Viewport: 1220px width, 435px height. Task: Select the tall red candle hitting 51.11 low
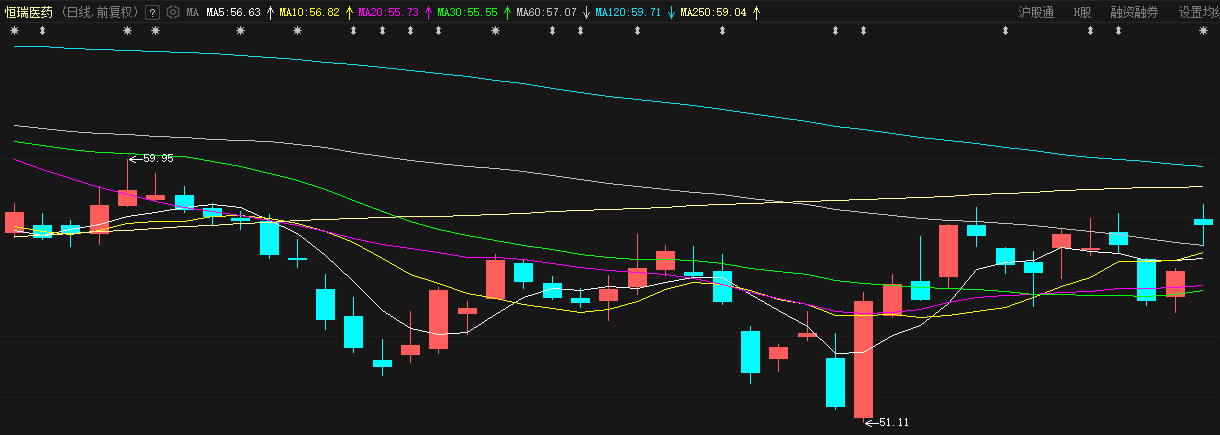coord(863,359)
